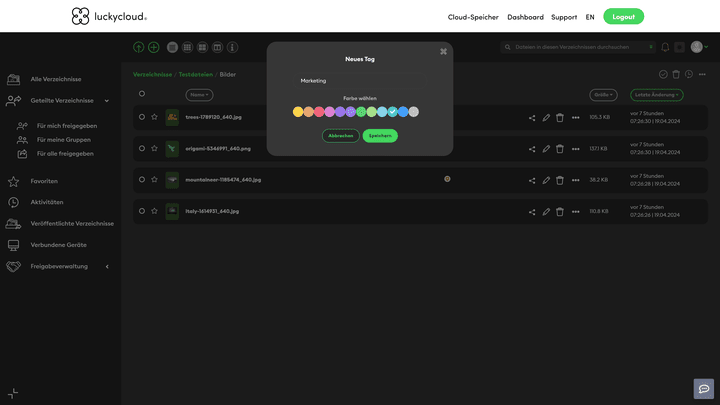720x405 pixels.
Task: Open Favoriten in the sidebar
Action: tap(44, 182)
